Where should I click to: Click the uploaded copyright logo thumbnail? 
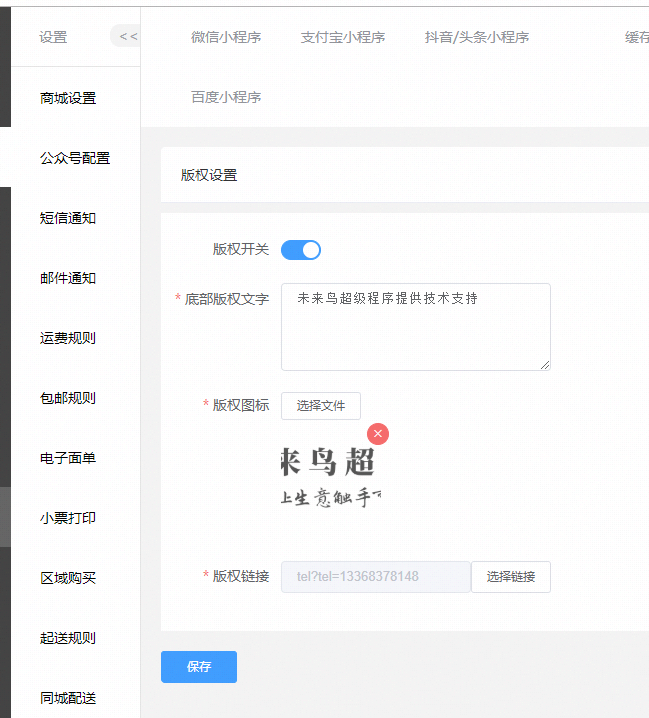point(330,477)
